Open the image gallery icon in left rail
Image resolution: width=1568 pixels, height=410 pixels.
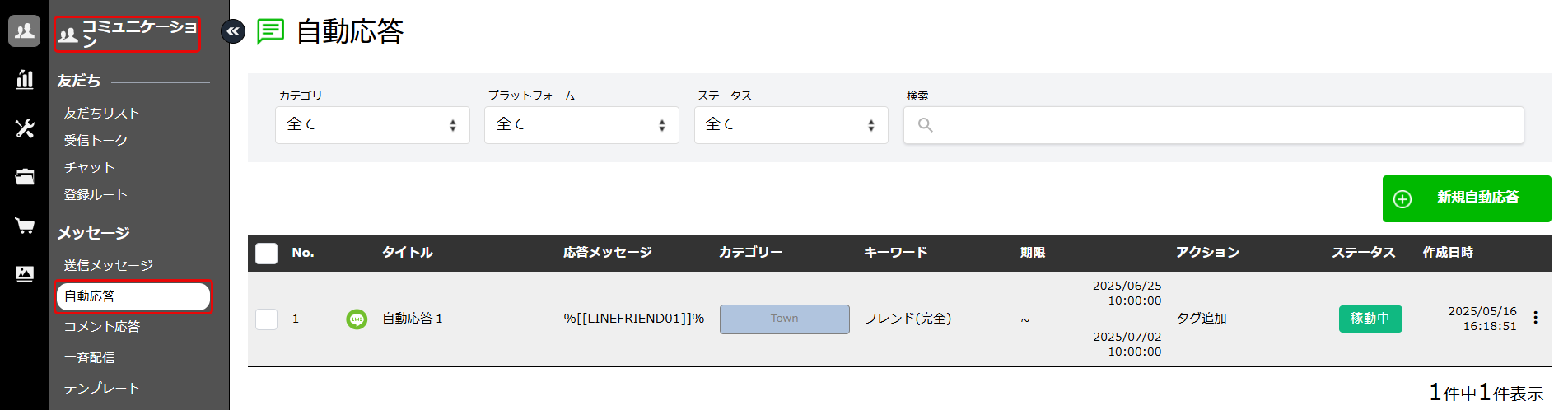tap(25, 273)
